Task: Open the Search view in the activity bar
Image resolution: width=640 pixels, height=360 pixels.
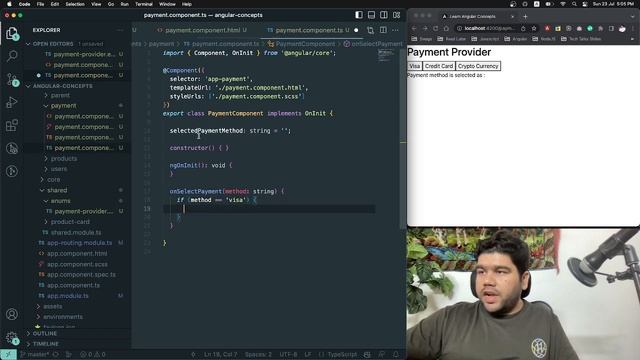Action: (x=12, y=56)
